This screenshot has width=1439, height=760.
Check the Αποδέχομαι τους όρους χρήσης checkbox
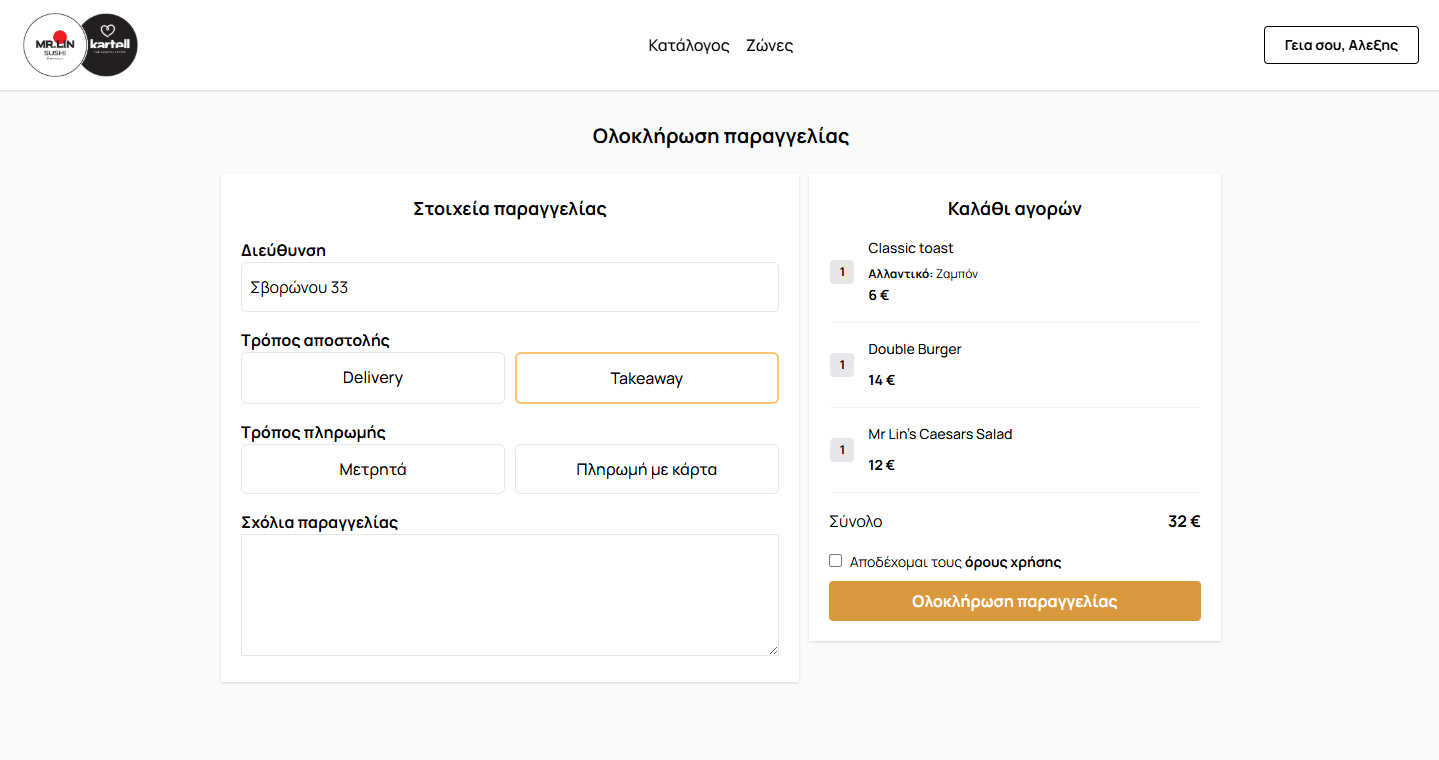pyautogui.click(x=836, y=561)
